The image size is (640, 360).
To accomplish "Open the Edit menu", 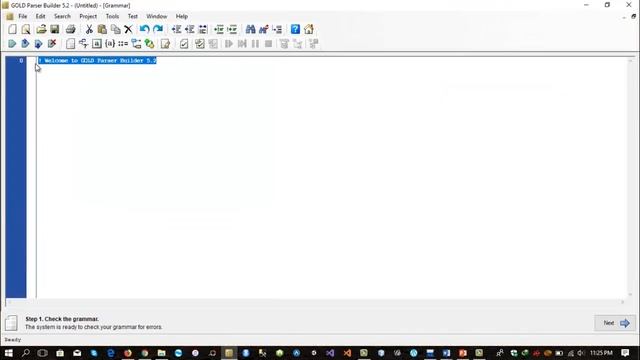I will pos(40,16).
